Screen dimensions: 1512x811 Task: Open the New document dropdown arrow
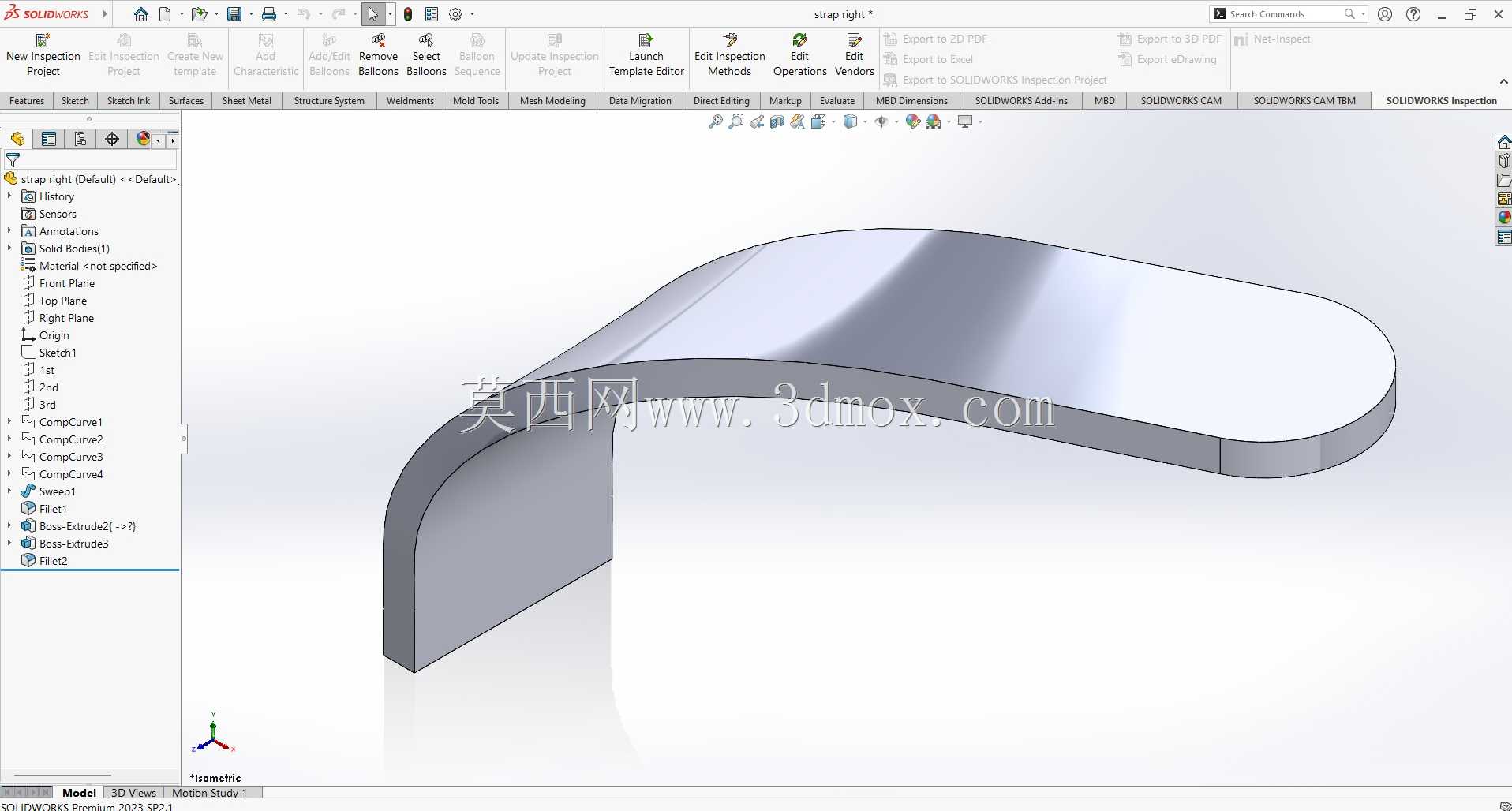pos(182,14)
